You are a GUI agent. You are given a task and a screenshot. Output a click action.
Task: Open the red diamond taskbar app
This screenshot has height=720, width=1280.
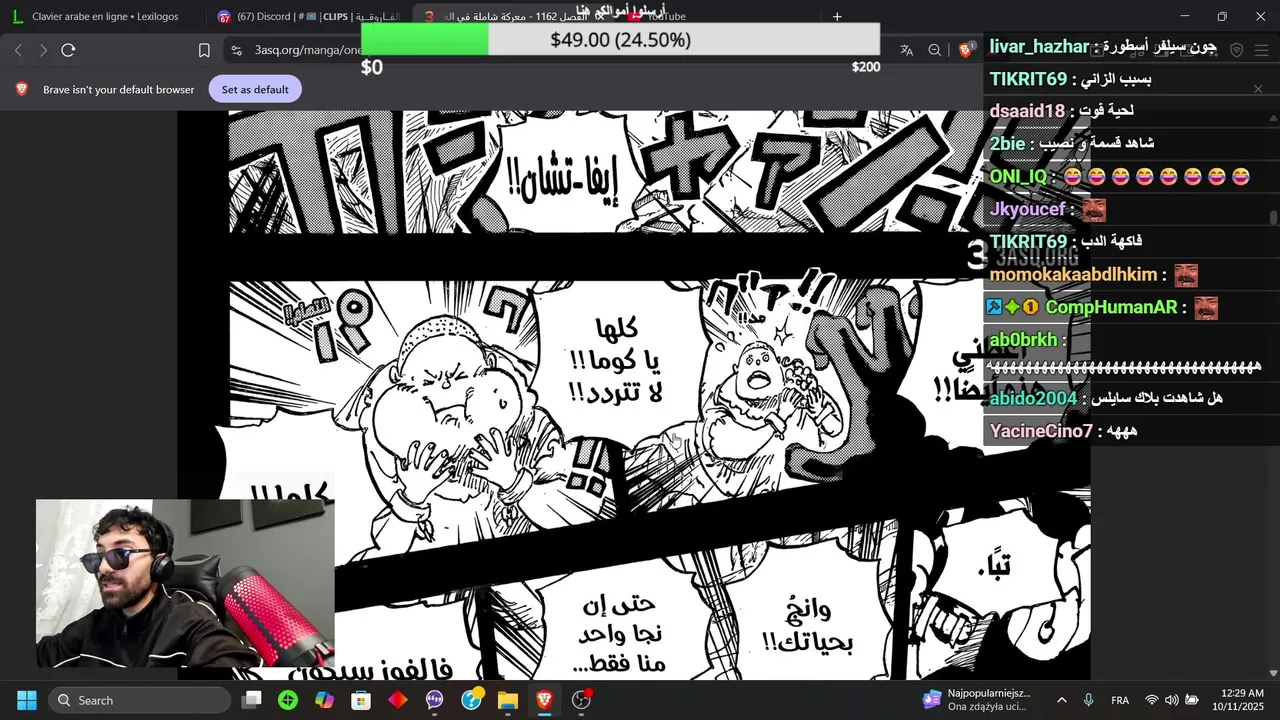[x=398, y=700]
